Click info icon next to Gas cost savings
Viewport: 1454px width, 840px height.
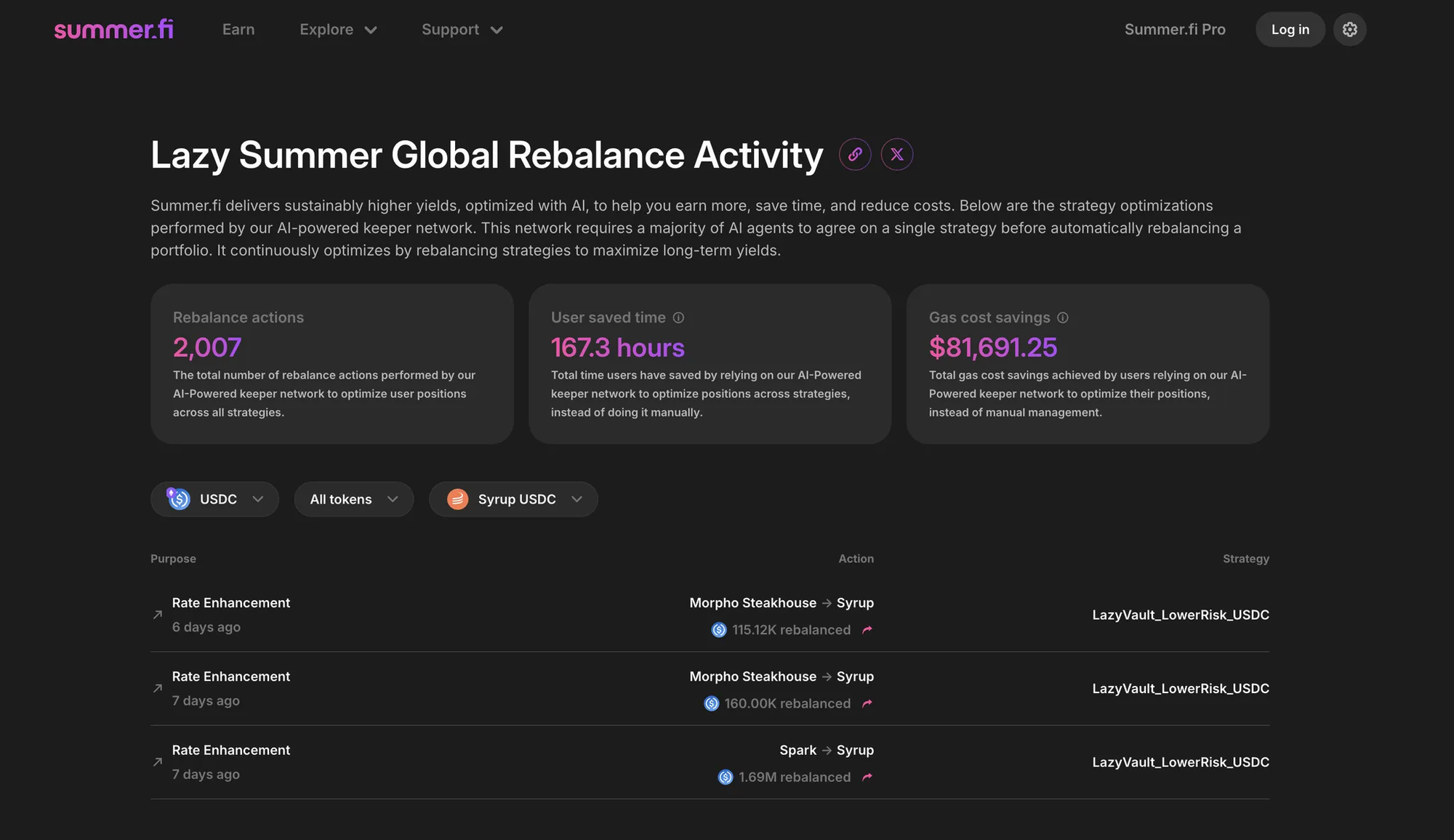pos(1063,318)
